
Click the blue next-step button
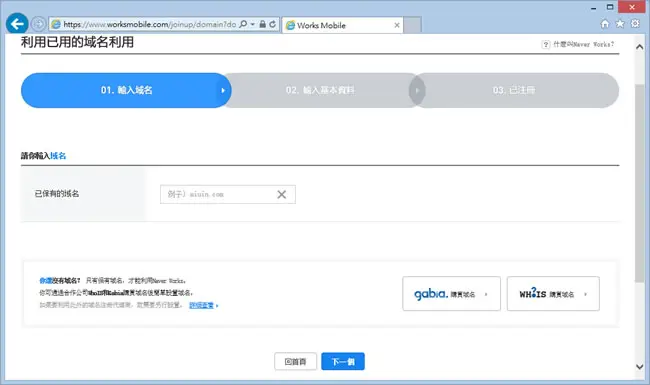(343, 361)
